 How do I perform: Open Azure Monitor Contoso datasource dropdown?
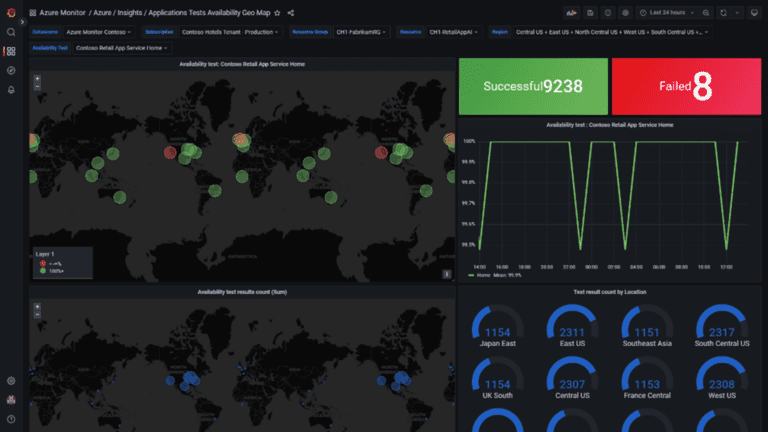[x=98, y=32]
